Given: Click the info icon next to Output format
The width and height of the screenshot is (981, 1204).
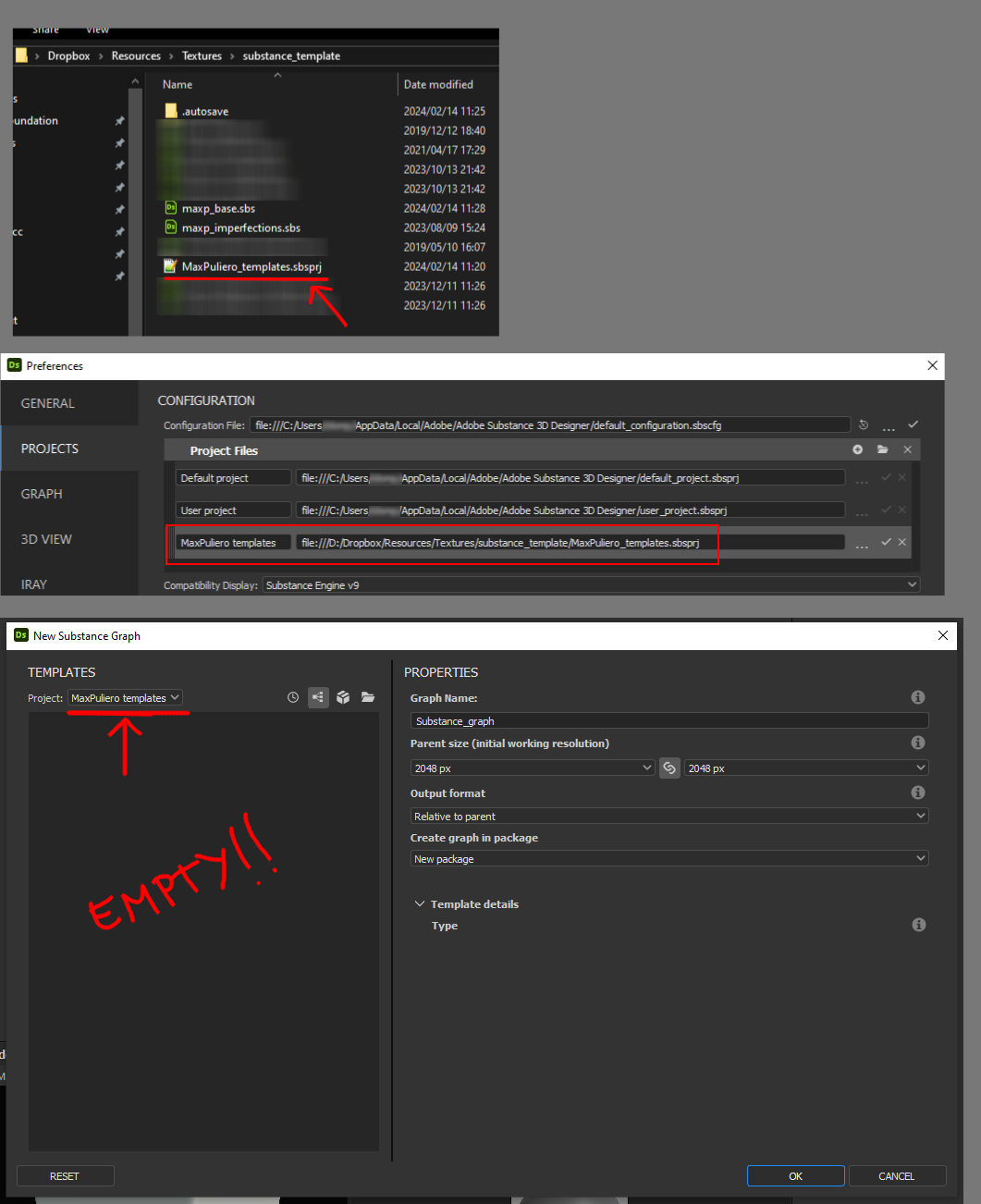Looking at the screenshot, I should click(917, 792).
